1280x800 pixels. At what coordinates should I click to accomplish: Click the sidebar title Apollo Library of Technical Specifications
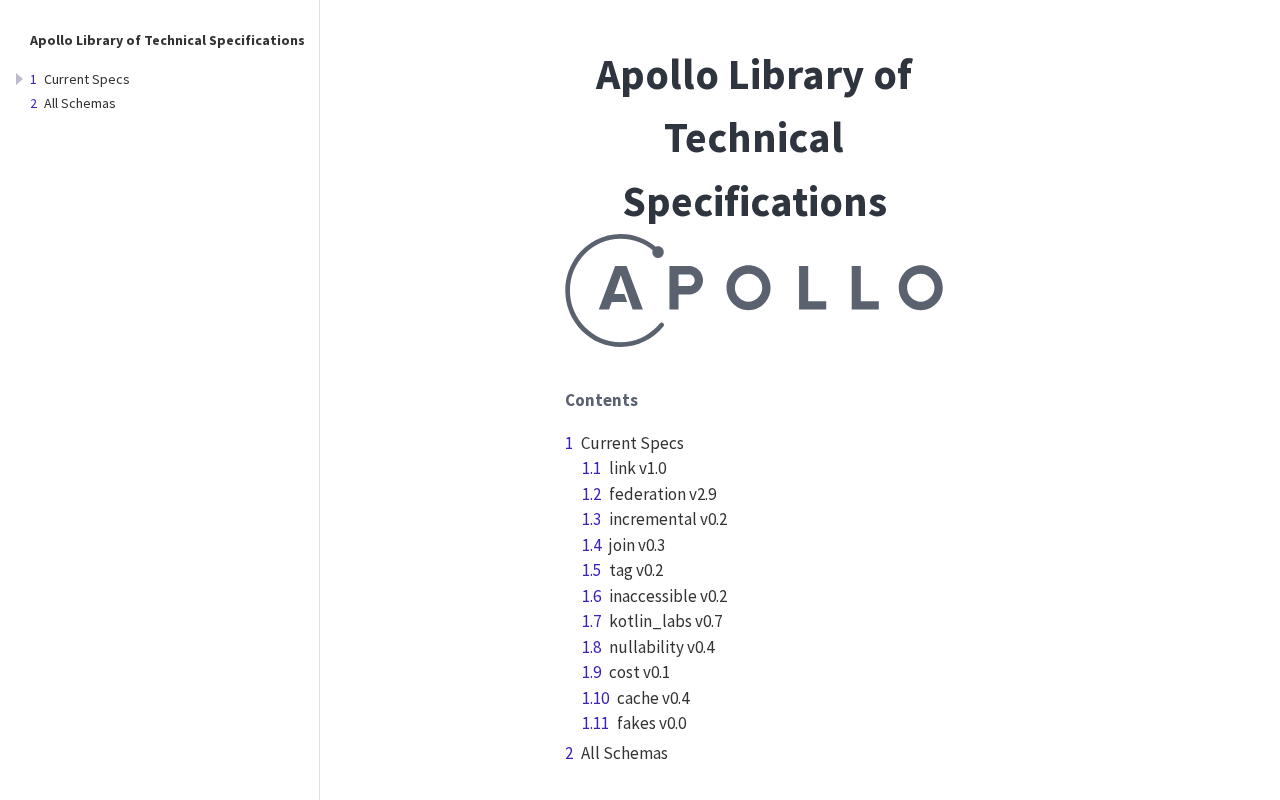(167, 40)
